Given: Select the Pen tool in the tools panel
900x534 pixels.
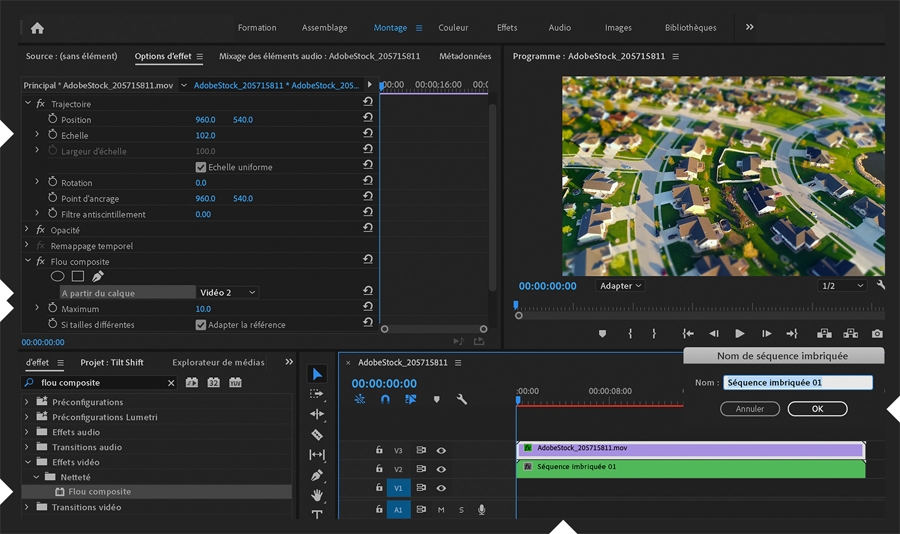Looking at the screenshot, I should click(x=317, y=476).
